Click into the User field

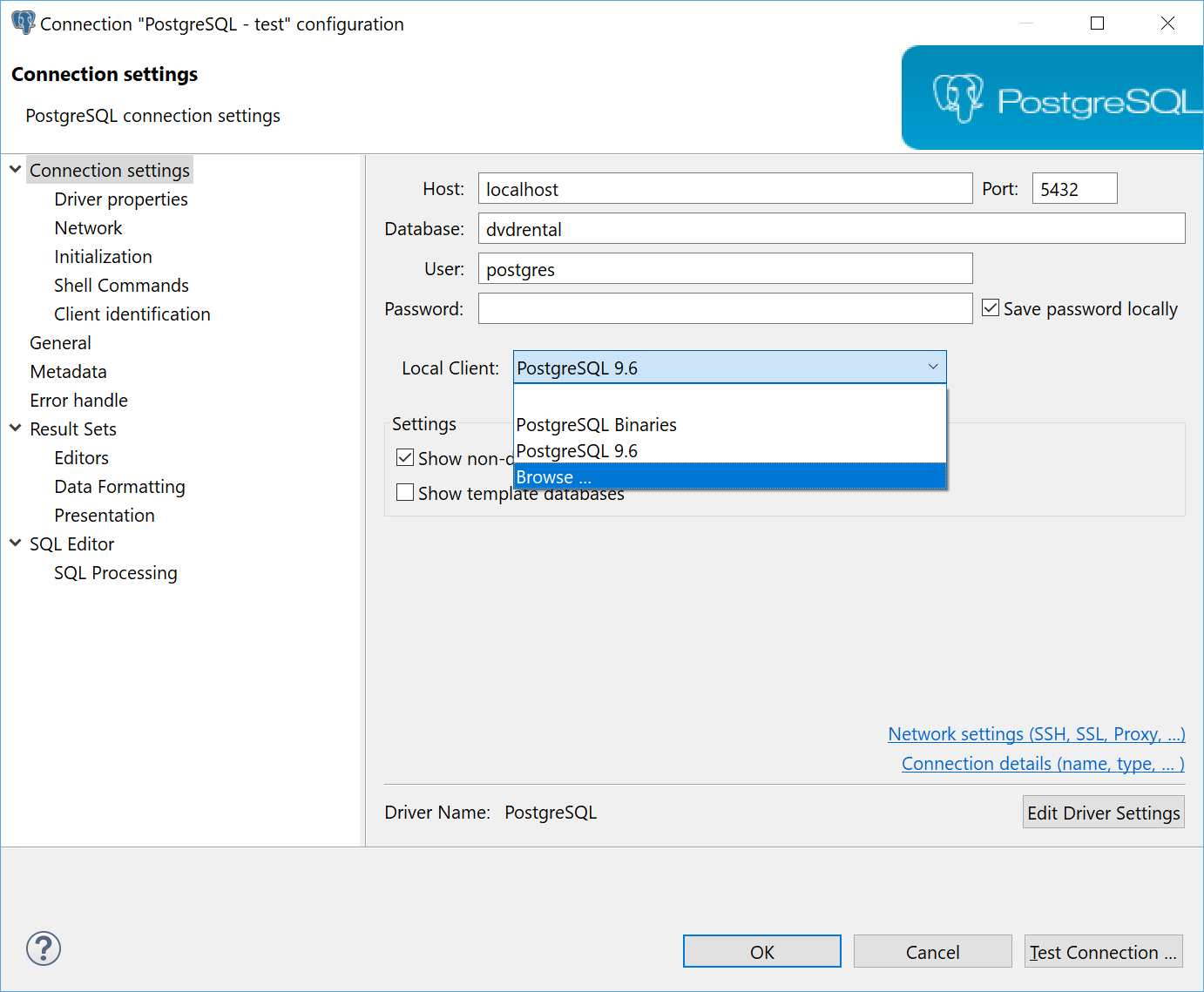pyautogui.click(x=725, y=268)
